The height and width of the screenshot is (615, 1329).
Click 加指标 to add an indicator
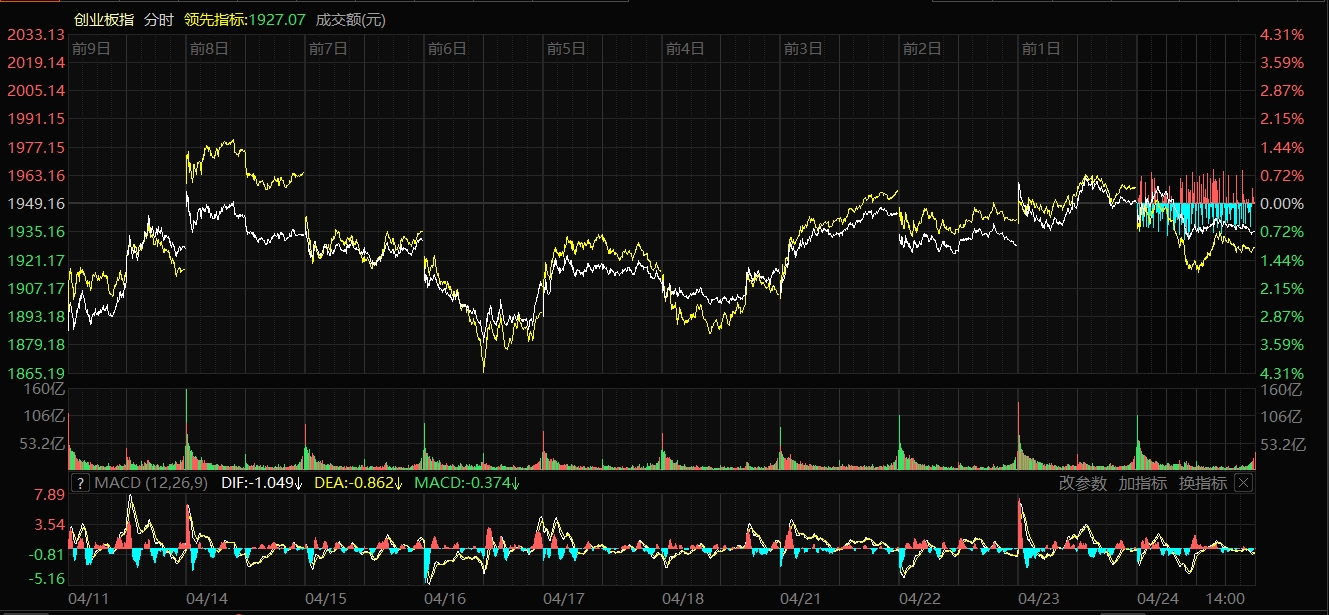[x=1143, y=483]
